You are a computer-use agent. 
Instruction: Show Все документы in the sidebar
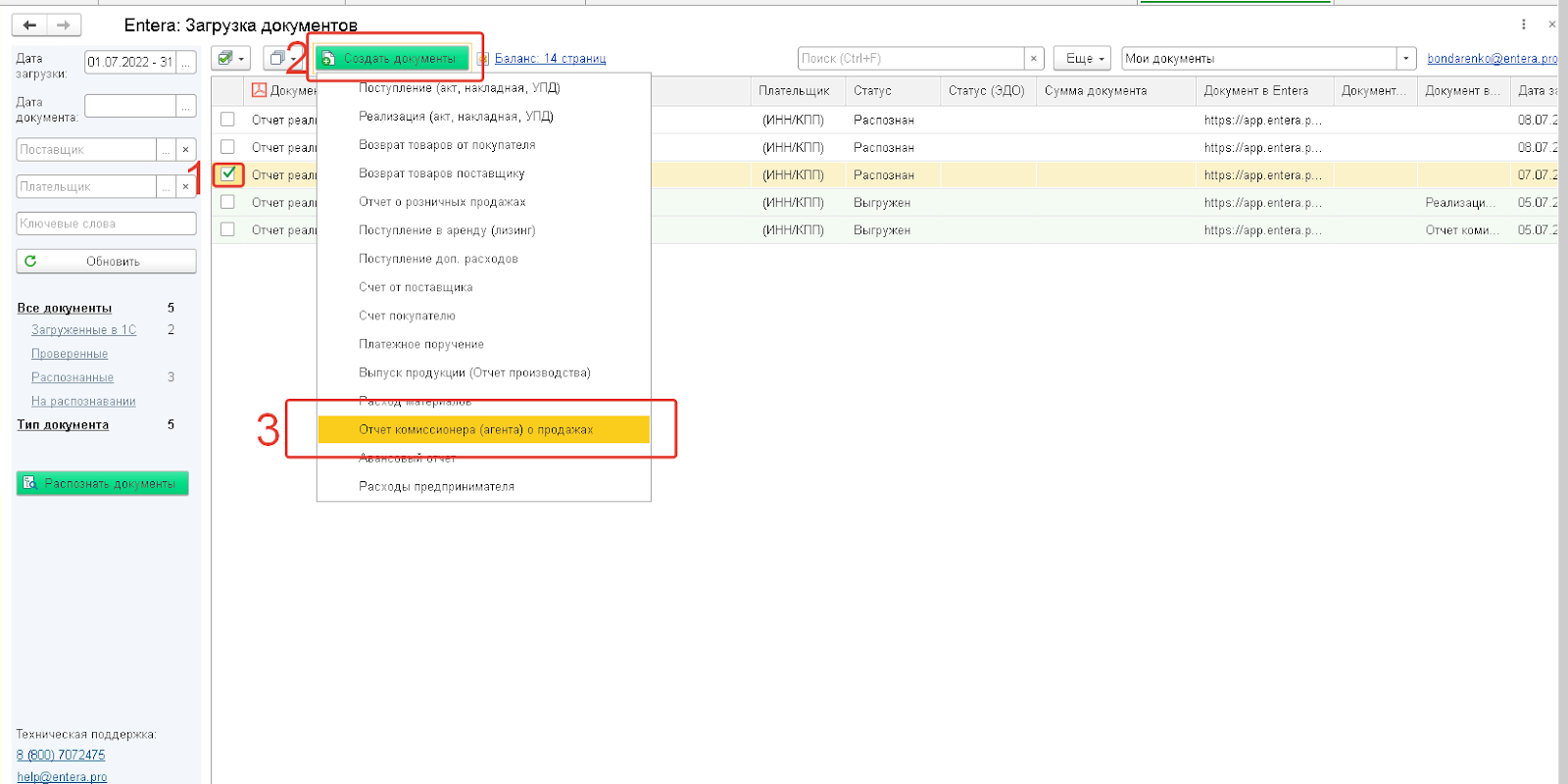[65, 308]
